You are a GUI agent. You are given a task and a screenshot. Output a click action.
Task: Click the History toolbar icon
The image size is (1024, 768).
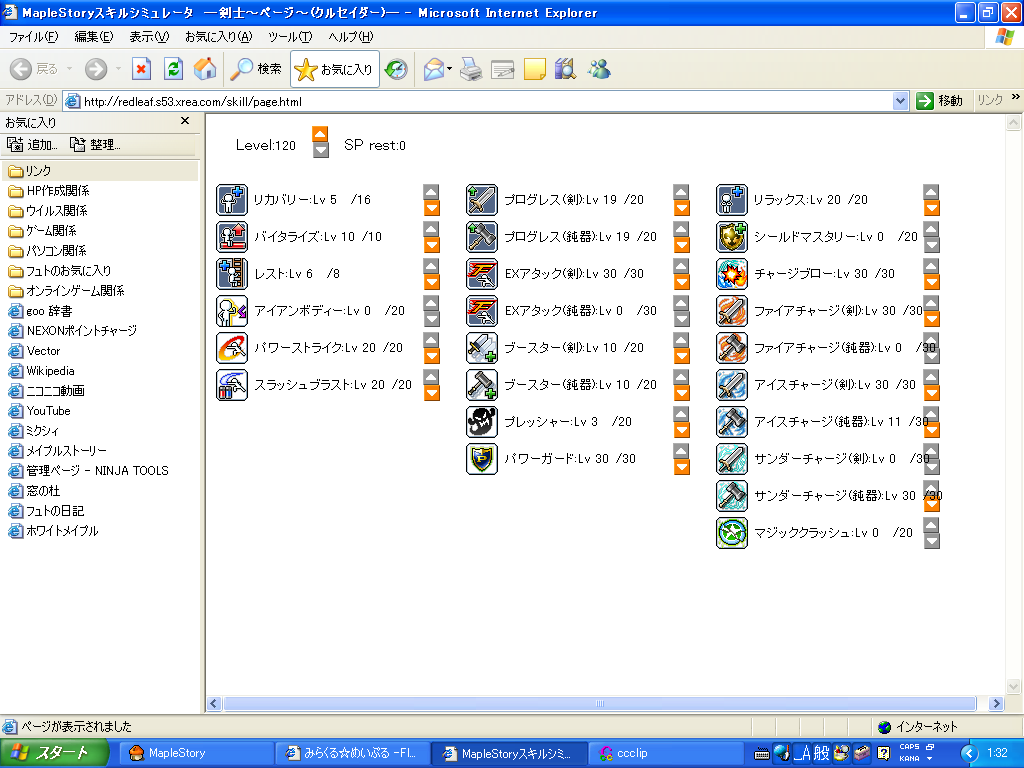[x=396, y=69]
